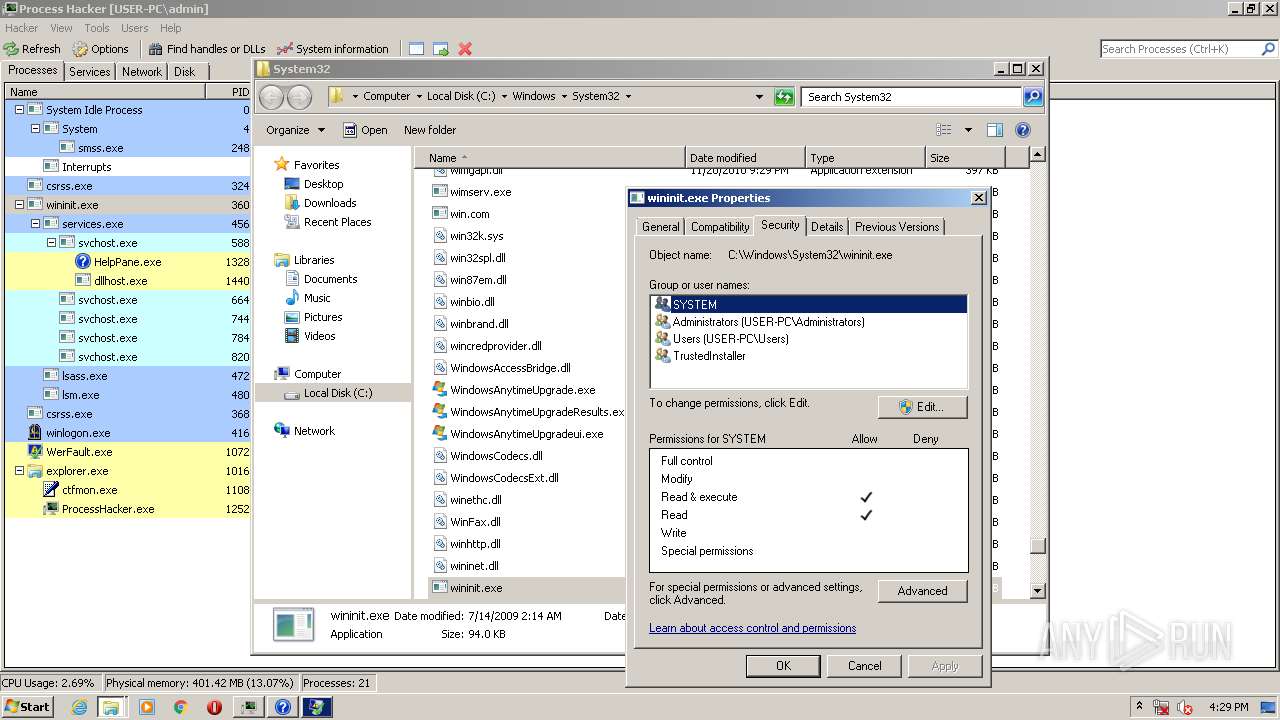Open System information in Process Hacker
Viewport: 1280px width, 720px height.
coord(333,48)
